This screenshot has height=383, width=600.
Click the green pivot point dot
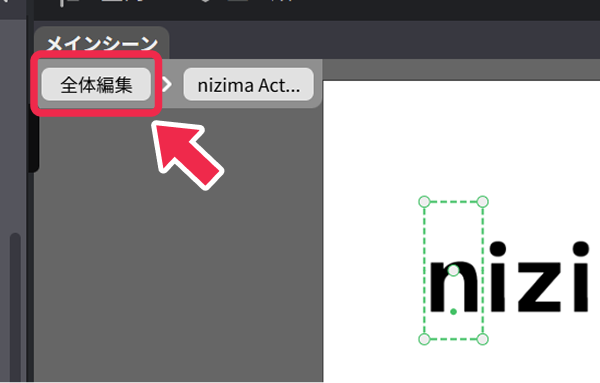click(453, 312)
